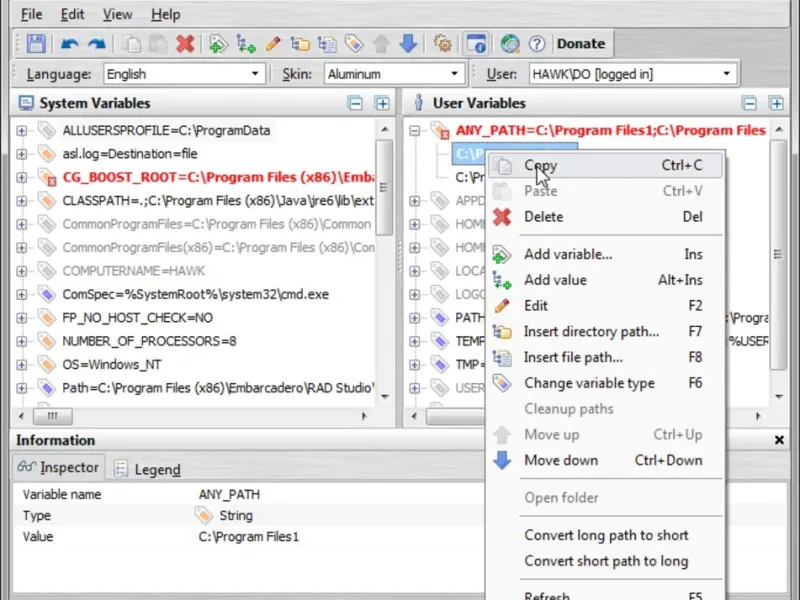Click the Add variable toolbar icon
Image resolution: width=800 pixels, height=600 pixels.
pyautogui.click(x=218, y=44)
